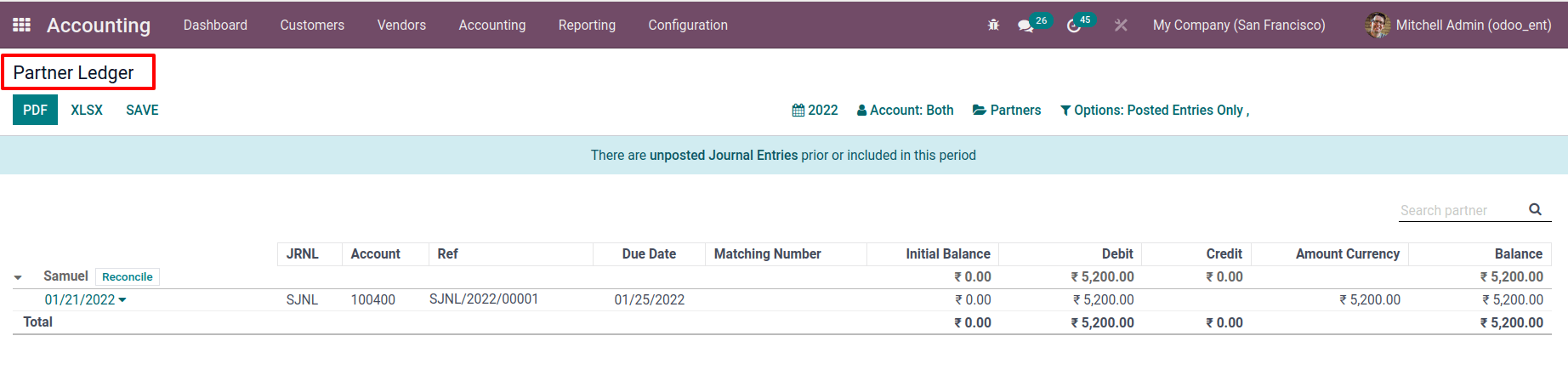Open the apps grid menu icon
Viewport: 1568px width, 387px height.
pyautogui.click(x=22, y=25)
